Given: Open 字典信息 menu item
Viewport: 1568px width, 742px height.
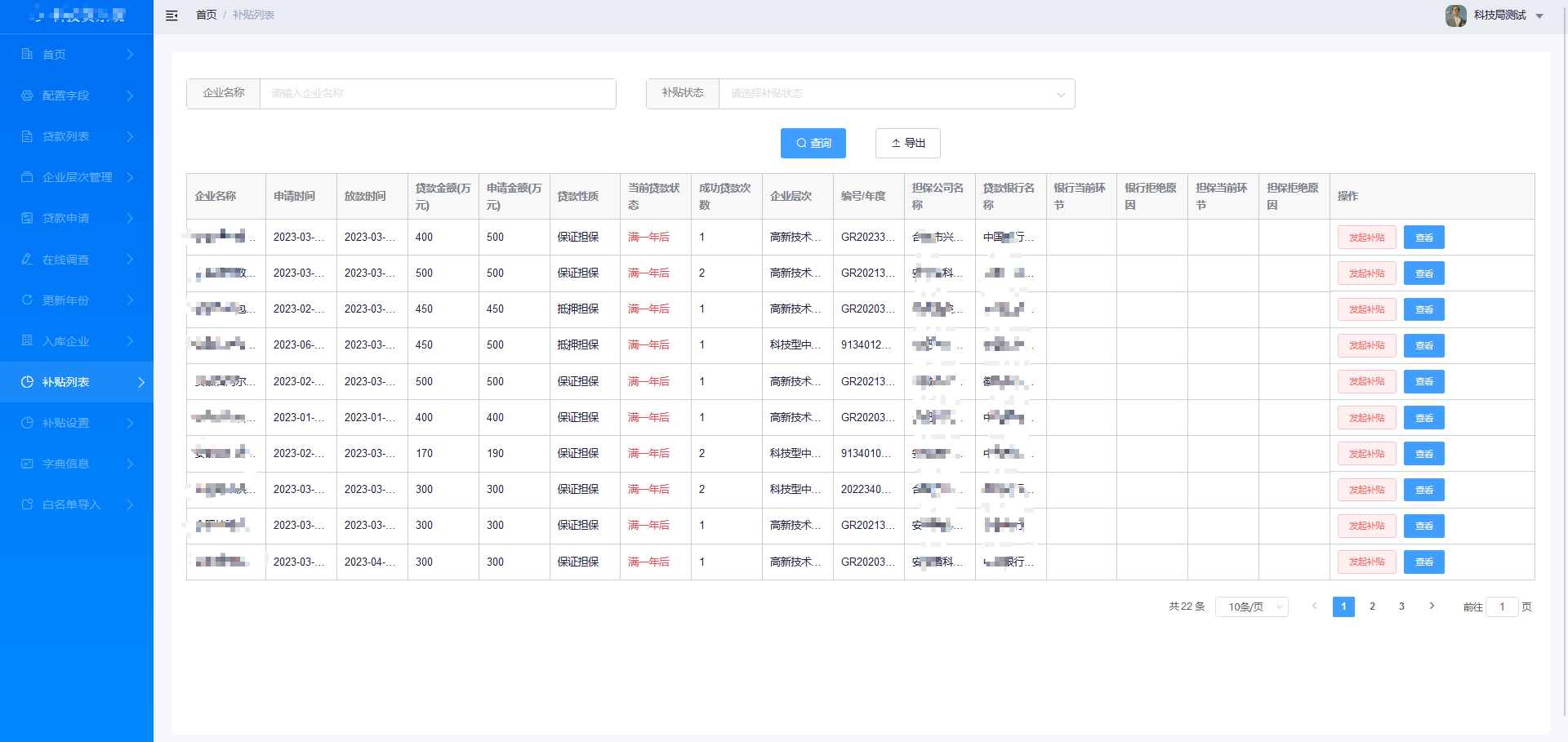Looking at the screenshot, I should click(x=77, y=464).
